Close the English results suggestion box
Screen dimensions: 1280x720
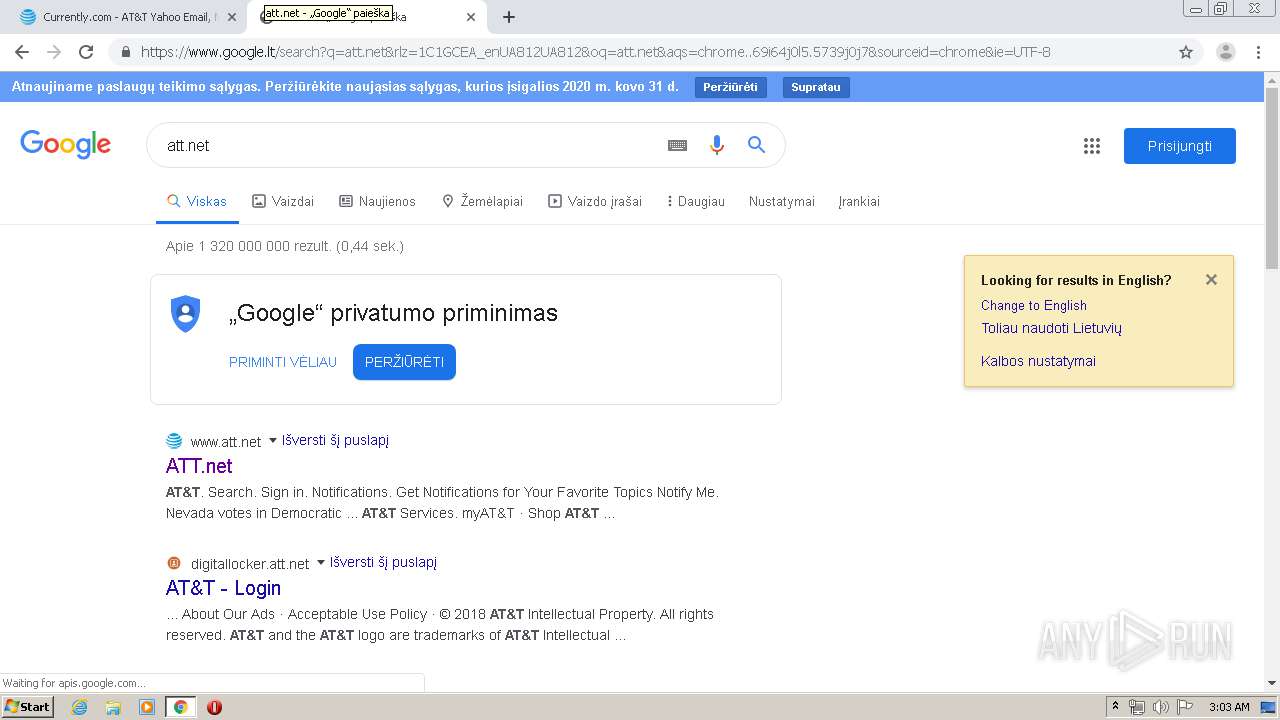1211,280
